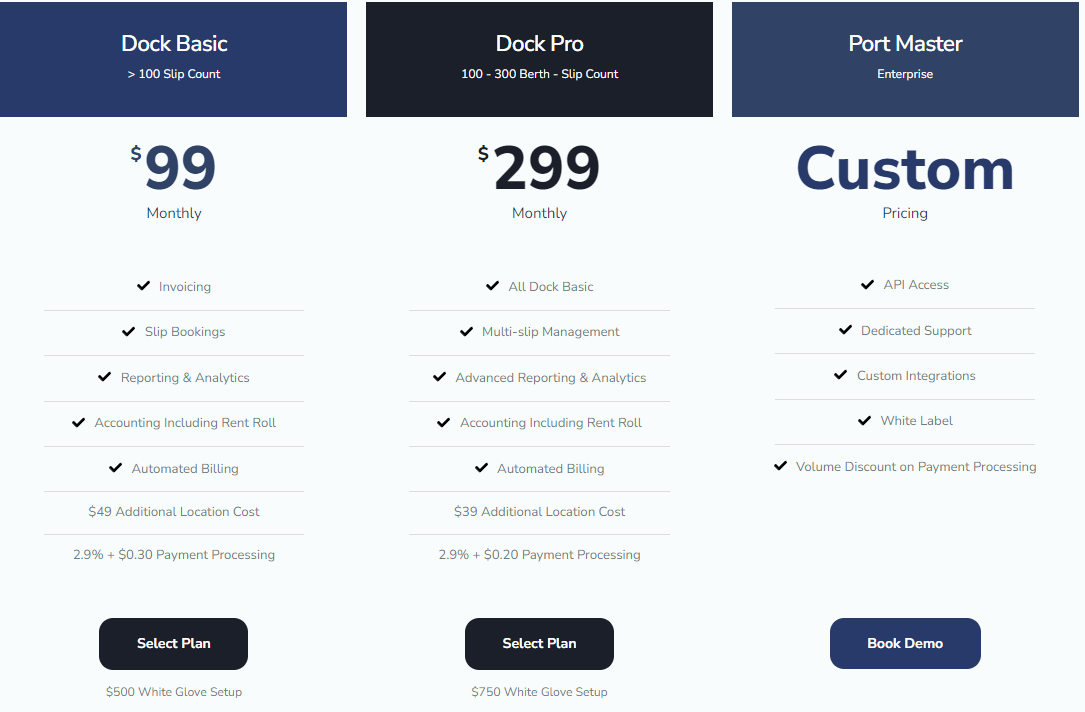Click the checkmark beside Volume Discount feature
Screen dimensions: 1085x712
coord(781,466)
